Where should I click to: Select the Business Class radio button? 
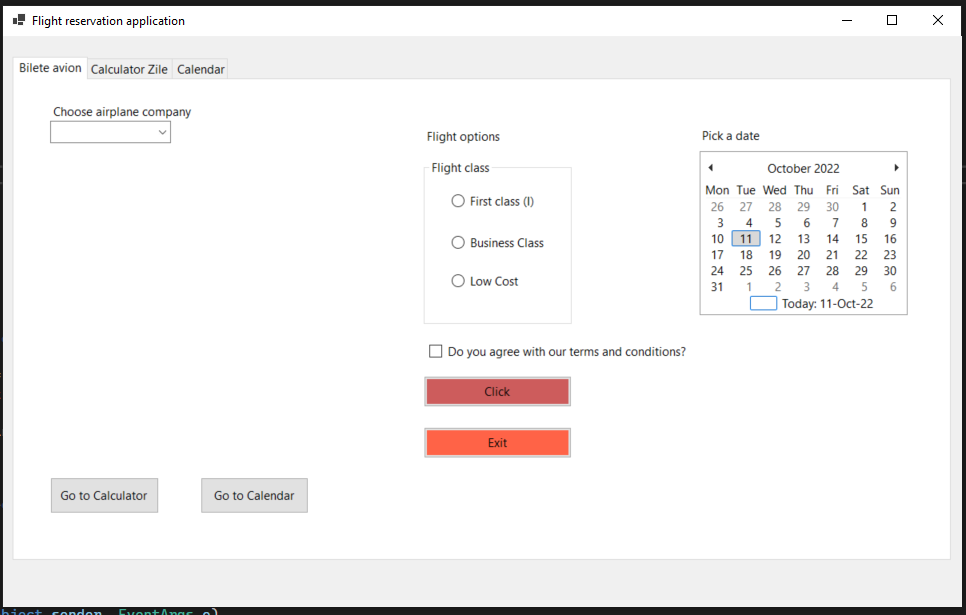click(x=458, y=242)
